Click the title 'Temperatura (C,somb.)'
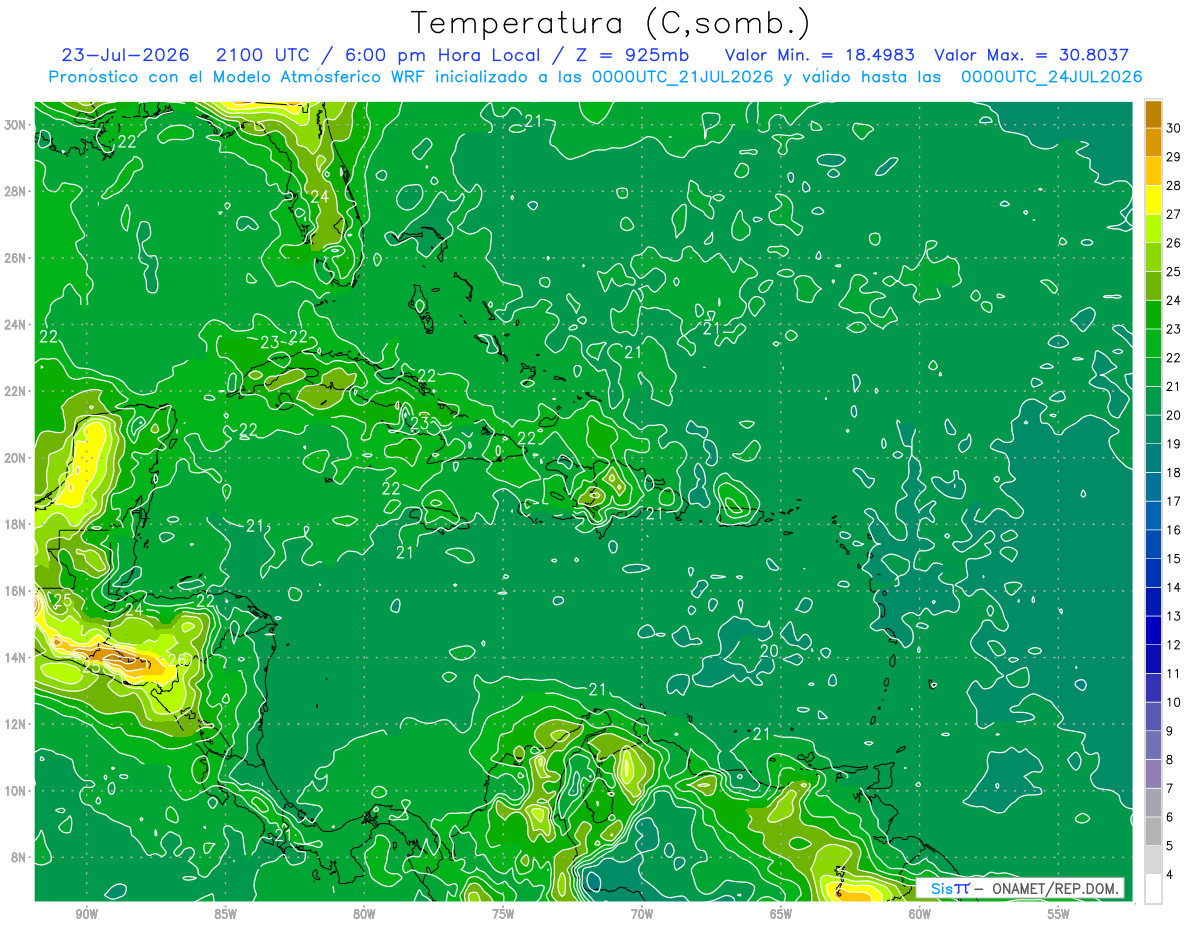Screen dimensions: 1200x927 point(610,23)
